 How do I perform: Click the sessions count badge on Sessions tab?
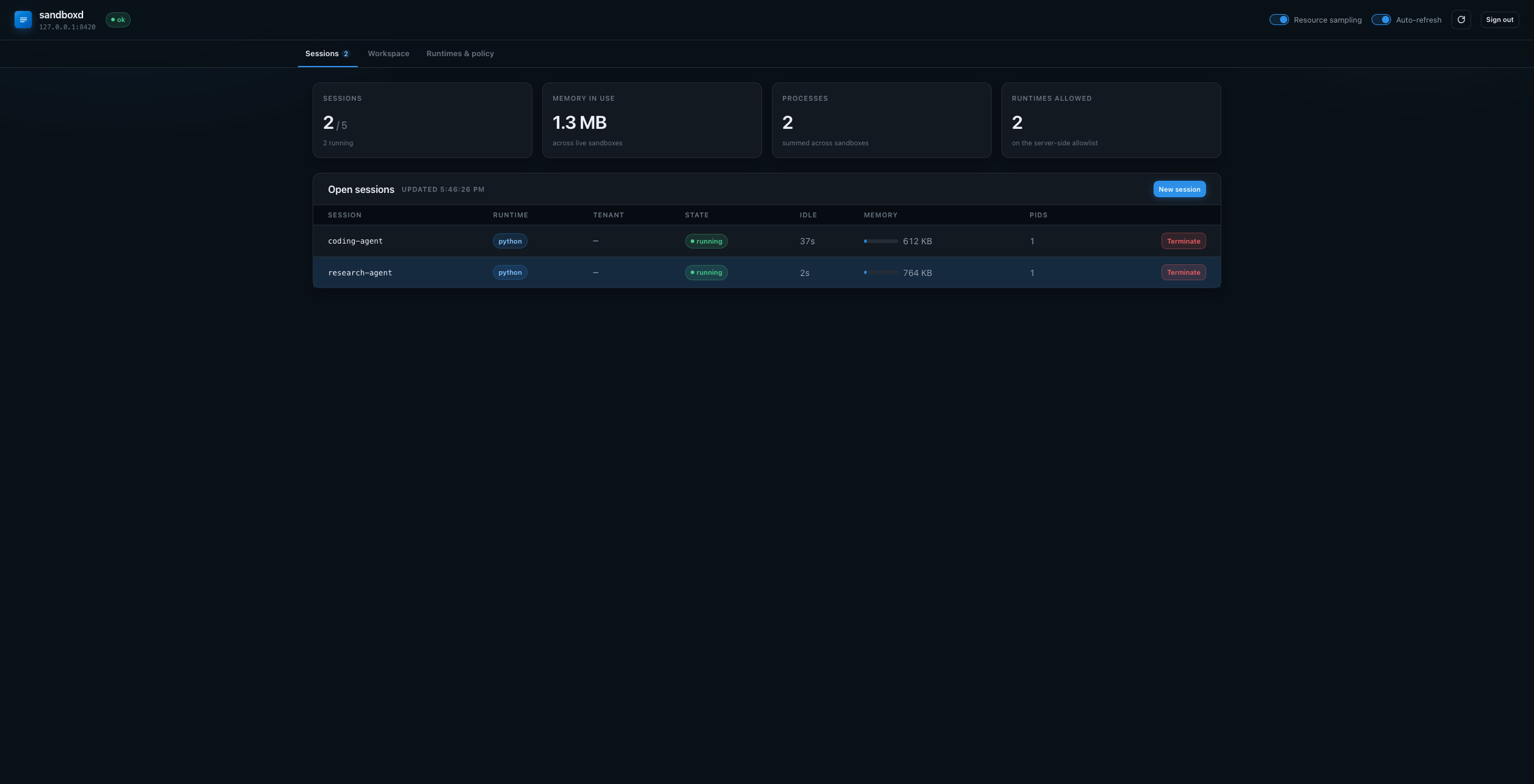(346, 54)
